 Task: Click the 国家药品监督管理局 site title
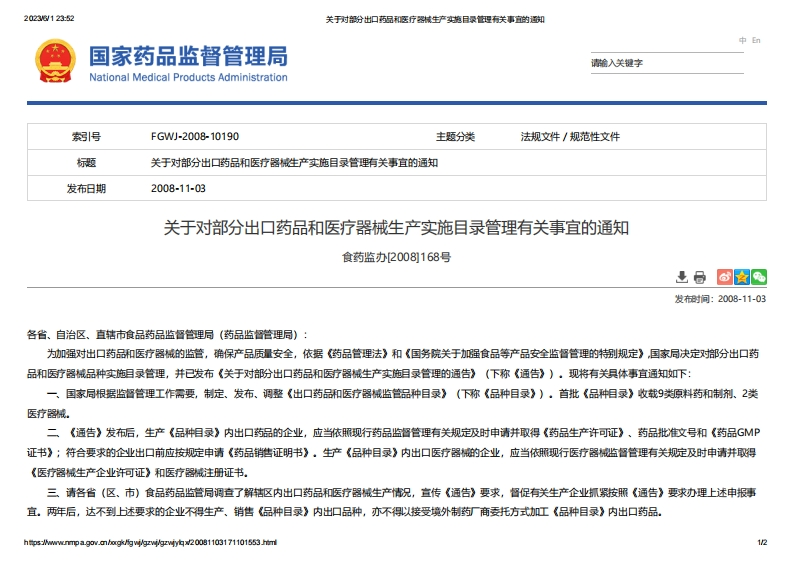point(188,55)
